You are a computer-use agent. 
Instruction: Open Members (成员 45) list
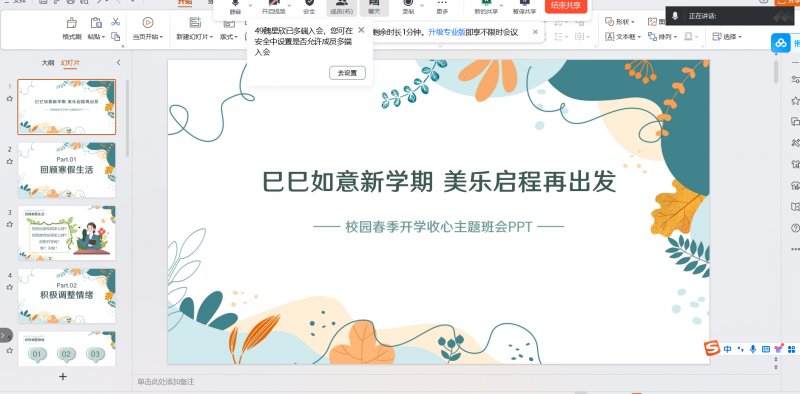[x=341, y=7]
